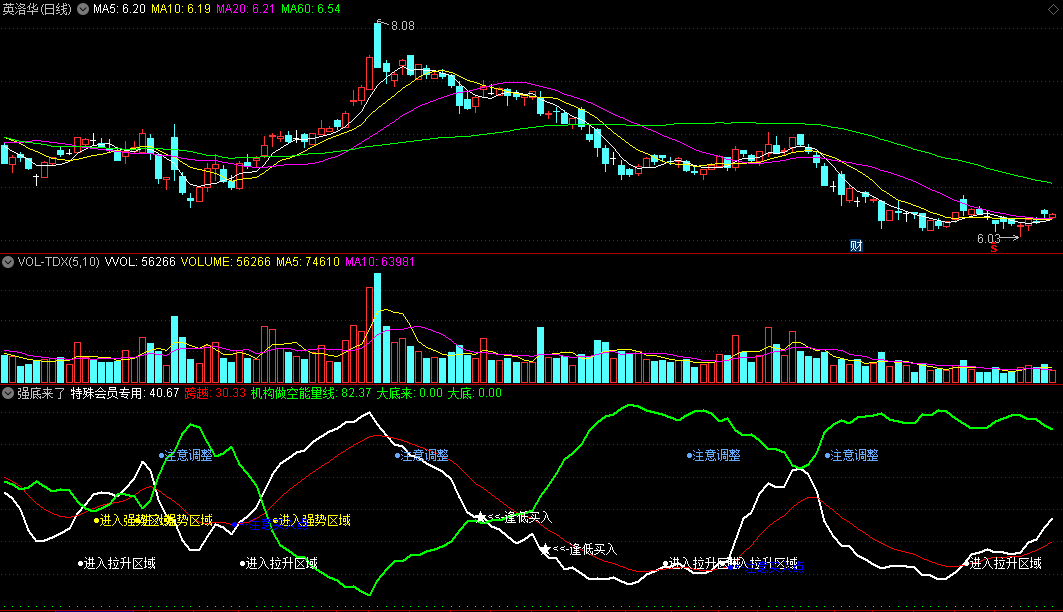The height and width of the screenshot is (612, 1063).
Task: Click the diamond icon in the top-right corner
Action: 1053,9
